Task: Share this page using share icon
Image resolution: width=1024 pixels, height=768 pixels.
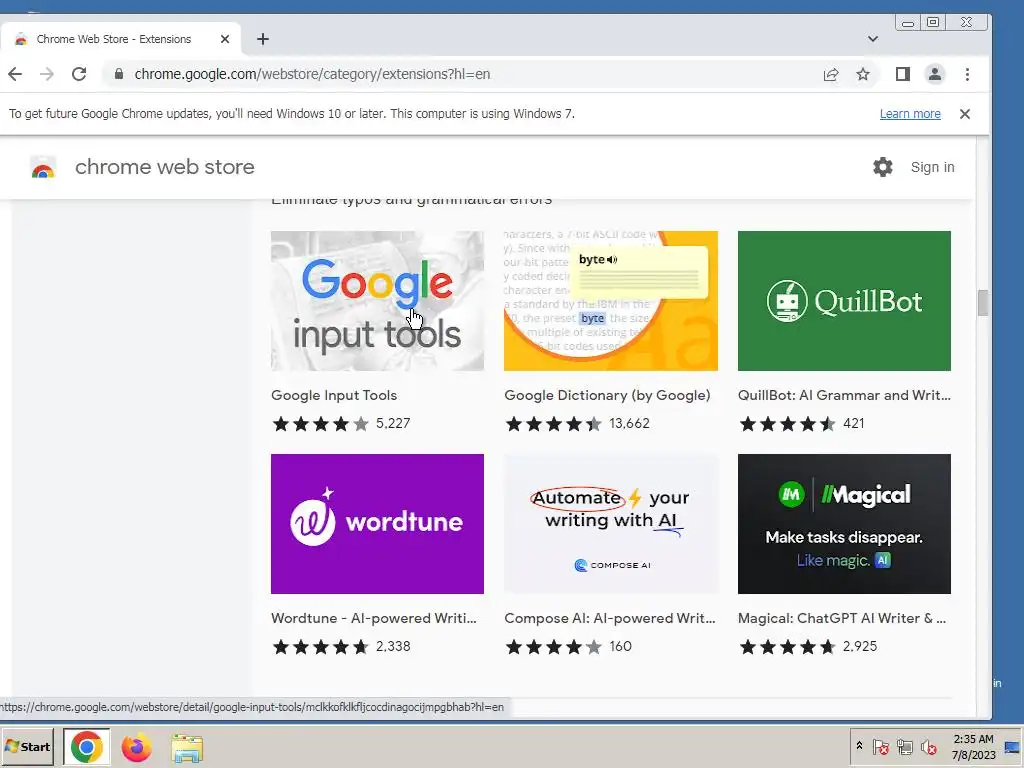Action: point(831,74)
